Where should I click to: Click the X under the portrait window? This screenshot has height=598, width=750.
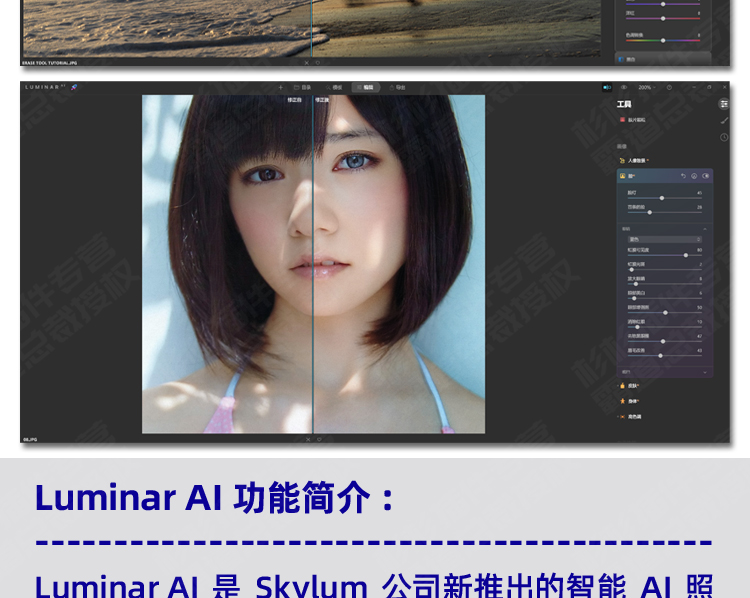point(308,439)
